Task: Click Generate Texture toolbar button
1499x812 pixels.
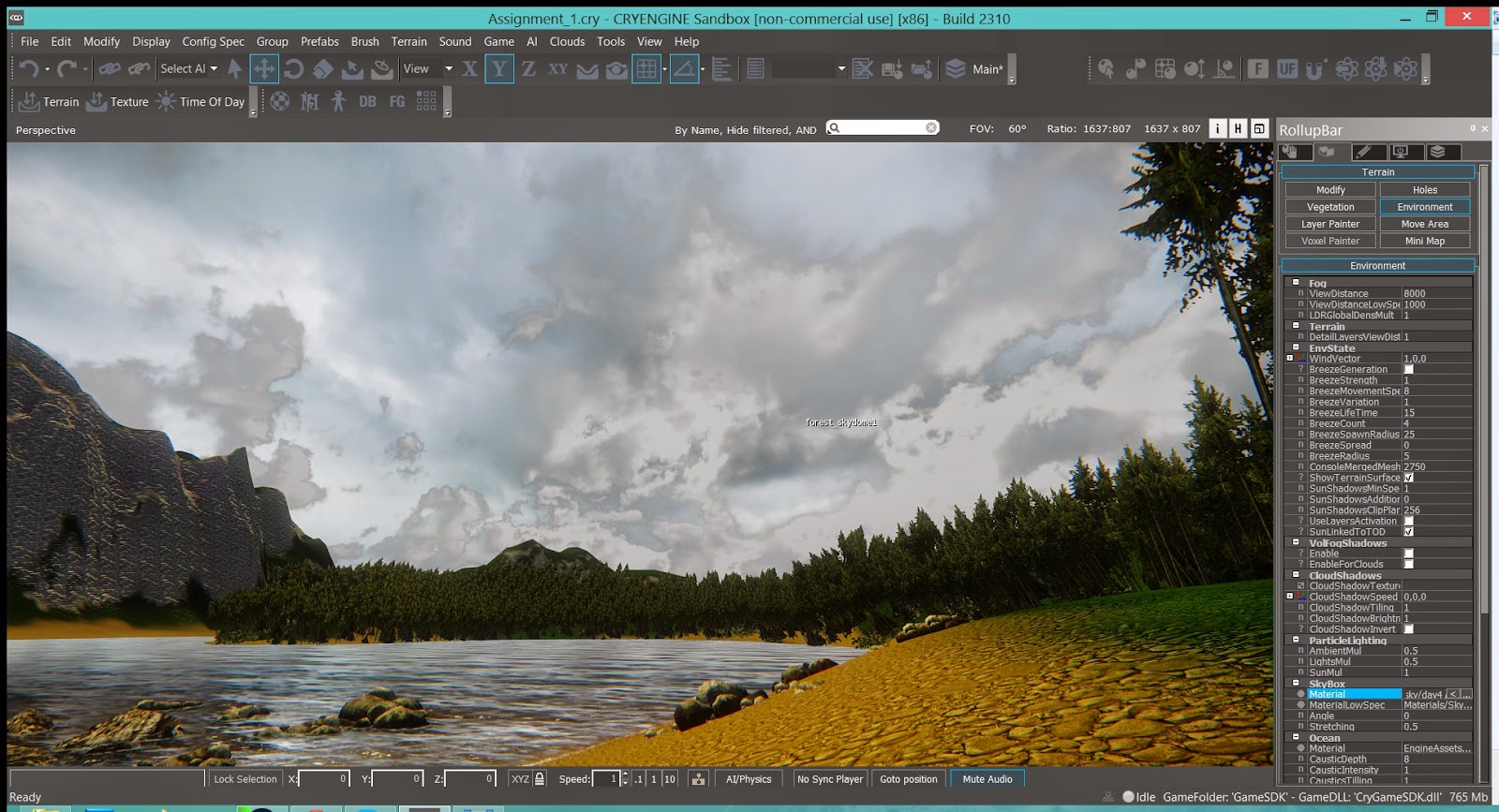Action: (117, 101)
